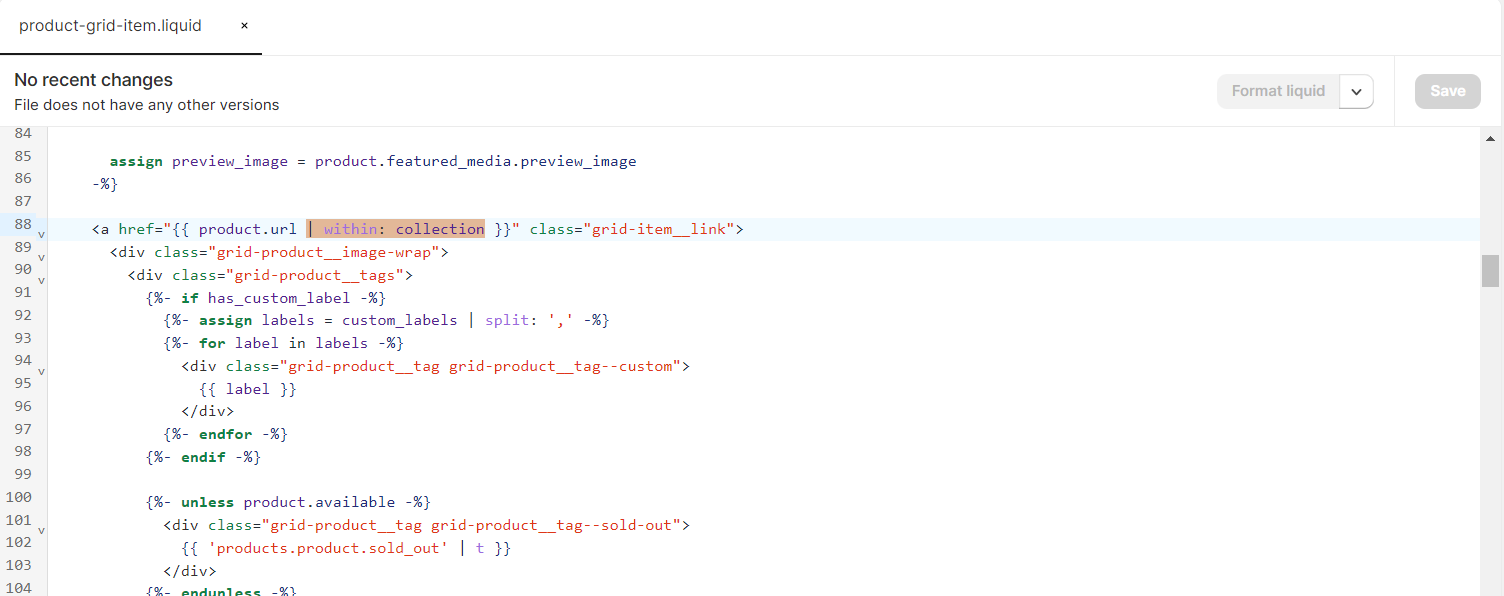Click the Save button

pos(1447,91)
